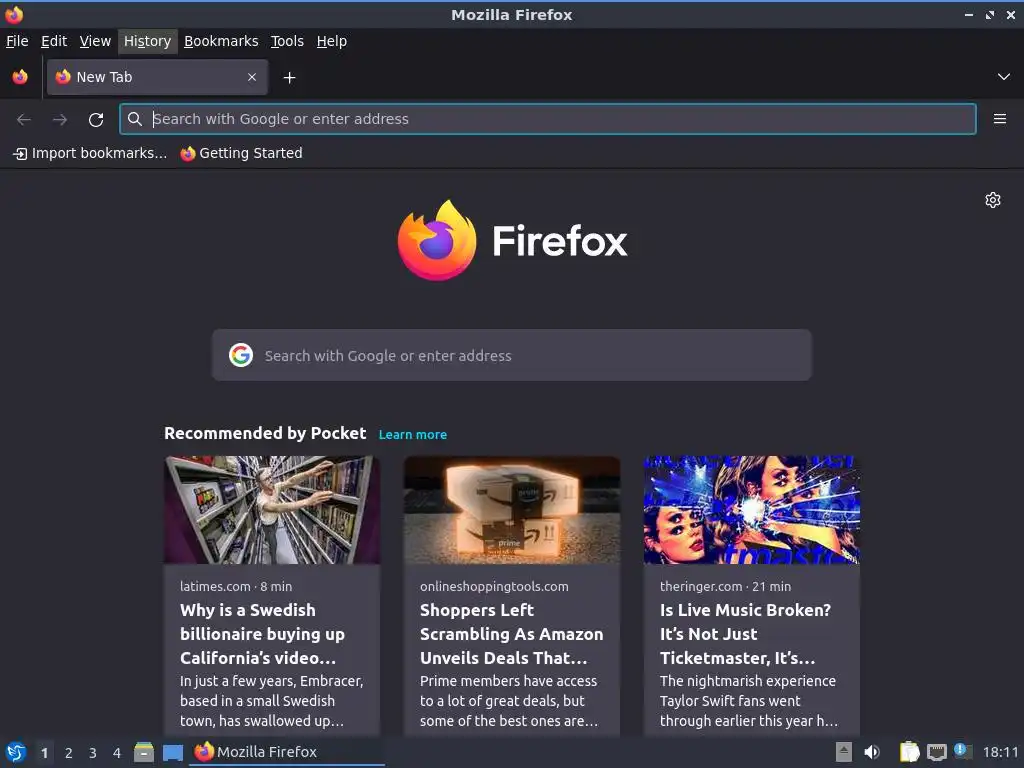Reload the current page
This screenshot has height=768, width=1024.
(x=96, y=120)
